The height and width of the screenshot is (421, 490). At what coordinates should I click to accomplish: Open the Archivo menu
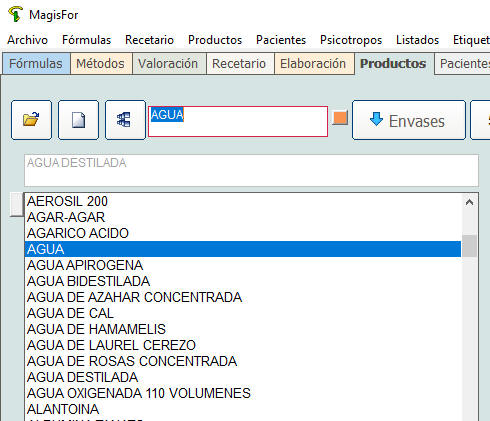tap(28, 40)
